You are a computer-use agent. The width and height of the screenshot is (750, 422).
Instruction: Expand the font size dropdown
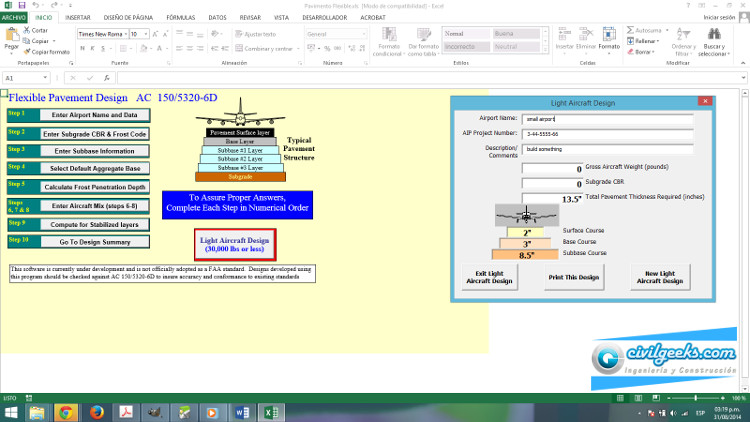coord(147,33)
